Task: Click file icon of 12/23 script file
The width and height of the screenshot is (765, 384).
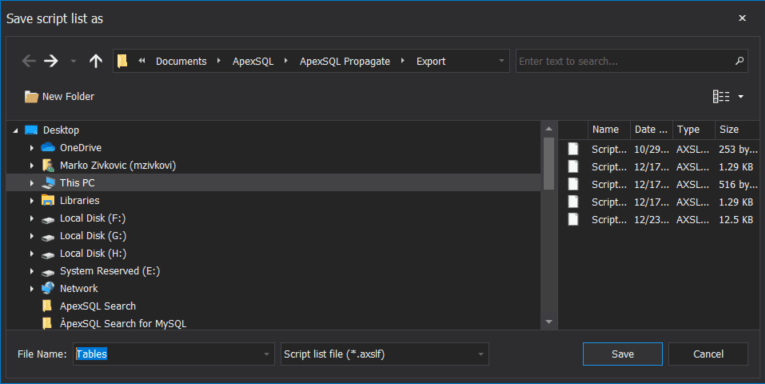Action: pos(573,219)
